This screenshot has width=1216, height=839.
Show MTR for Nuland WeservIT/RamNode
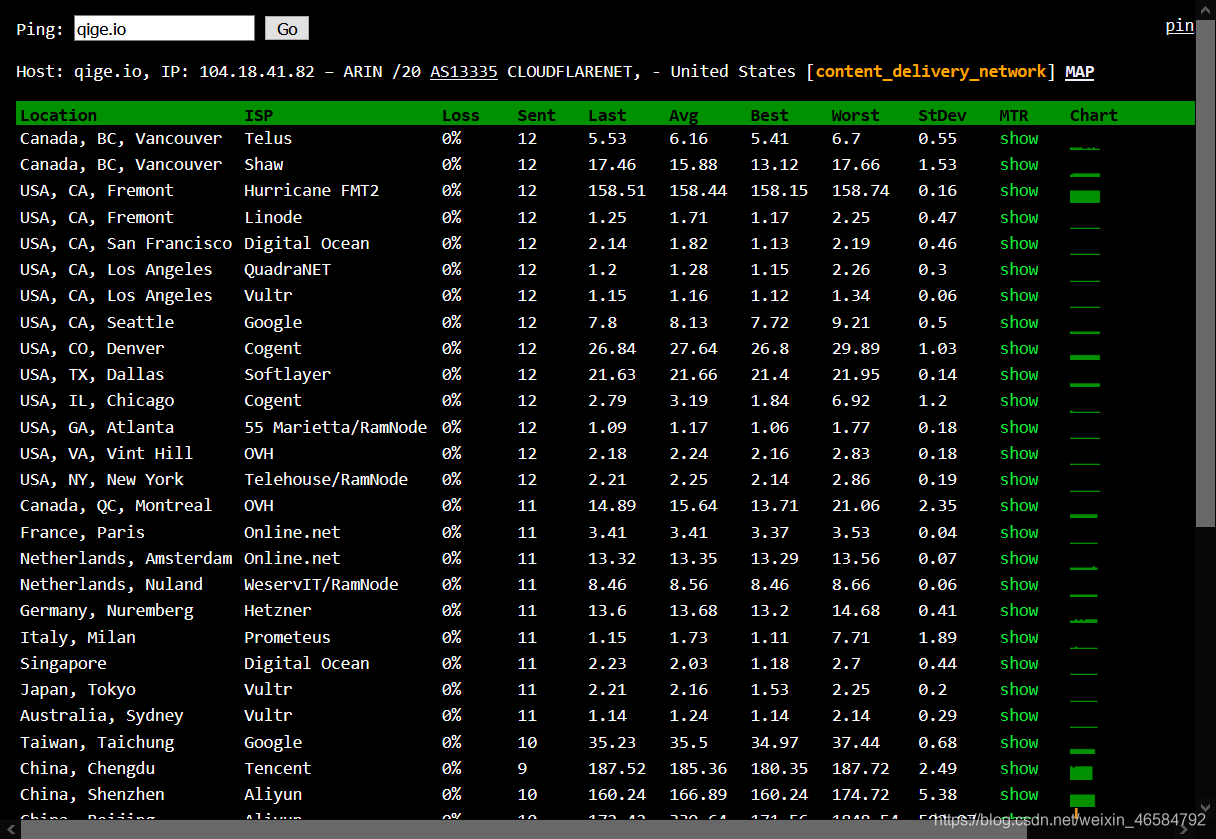(x=1019, y=584)
